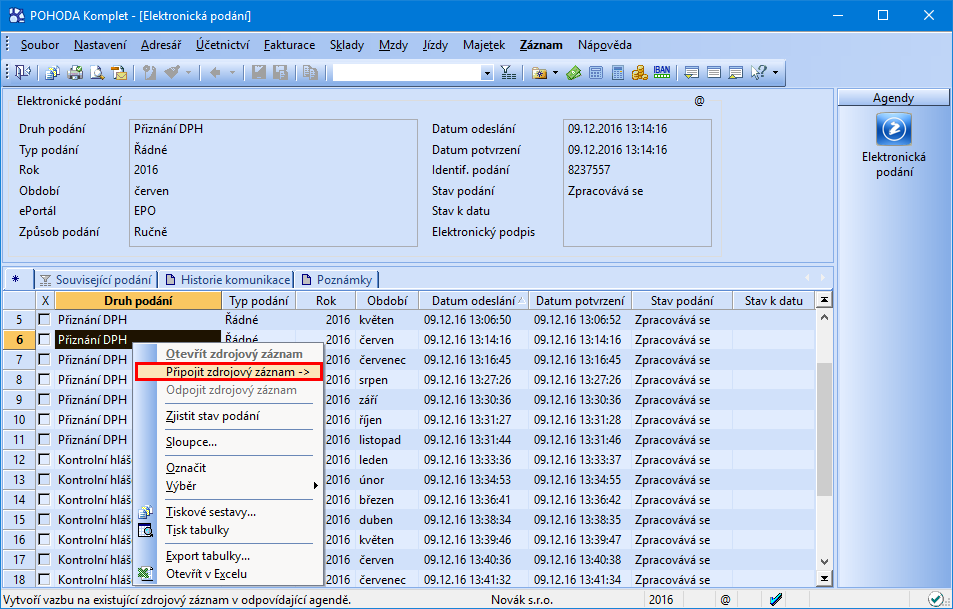The image size is (953, 609).
Task: Click the gold coins toolbar icon
Action: click(x=639, y=72)
